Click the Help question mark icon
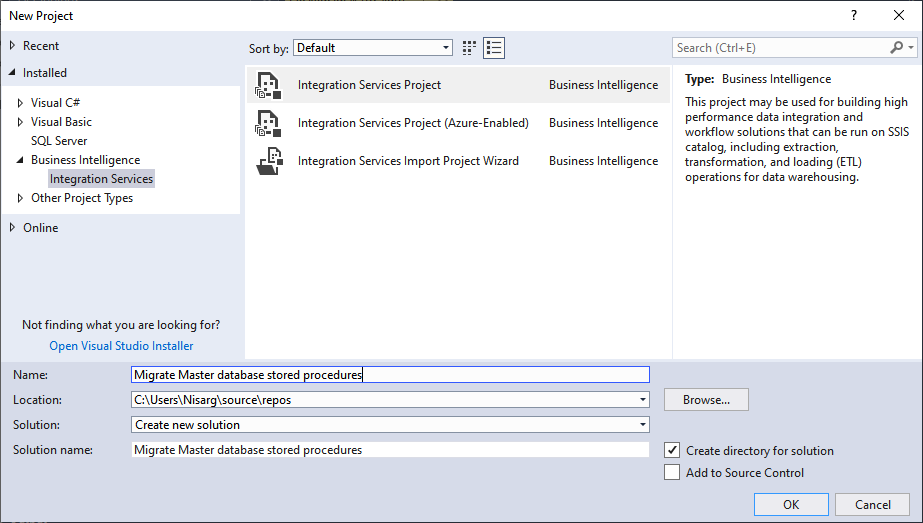 coord(854,15)
